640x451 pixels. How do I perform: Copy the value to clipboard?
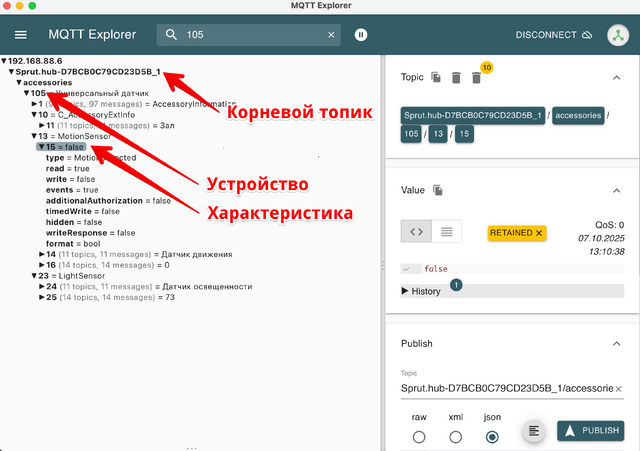(438, 190)
